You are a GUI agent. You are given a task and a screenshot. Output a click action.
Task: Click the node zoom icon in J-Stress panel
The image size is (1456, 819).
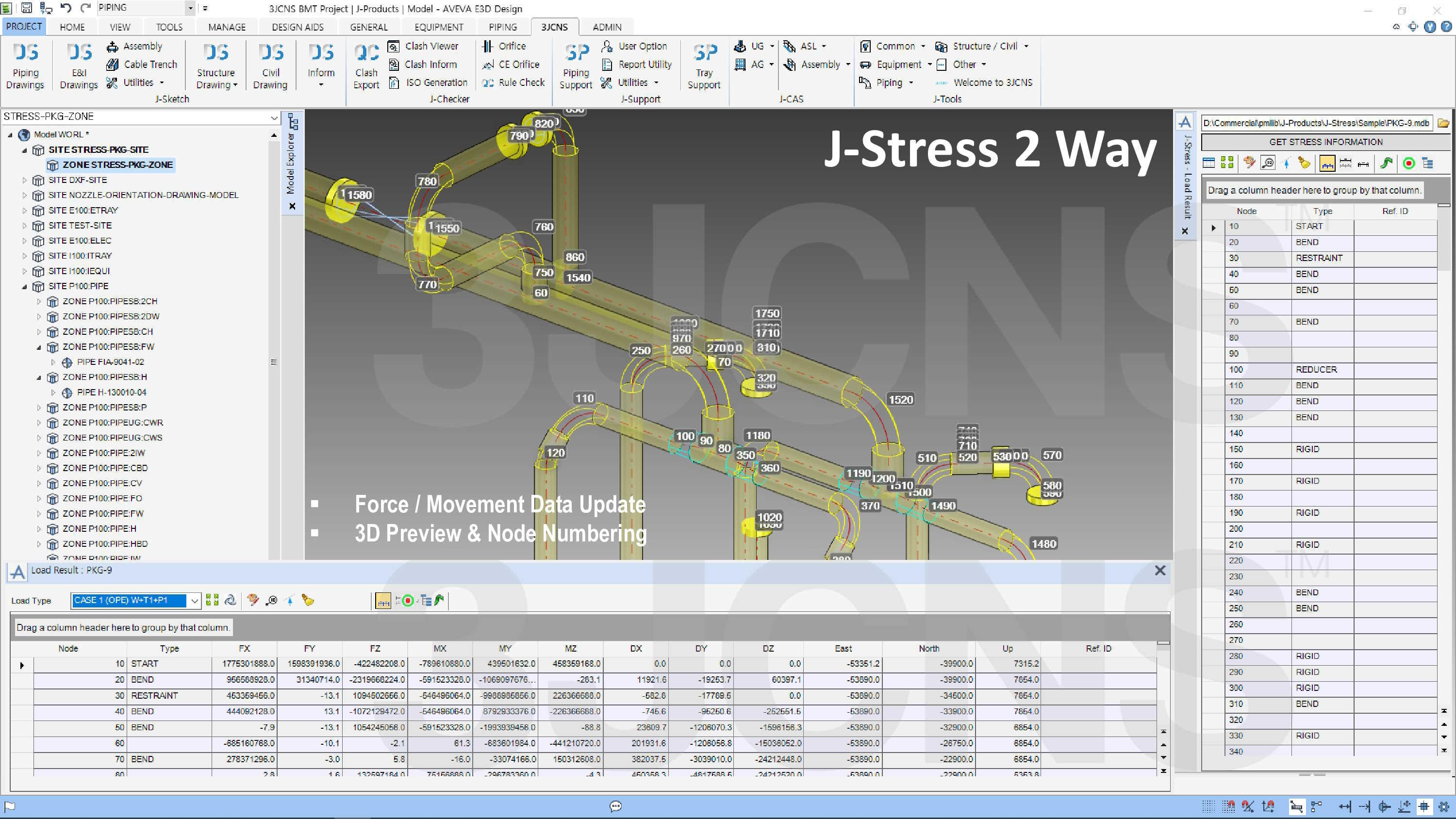[1268, 164]
